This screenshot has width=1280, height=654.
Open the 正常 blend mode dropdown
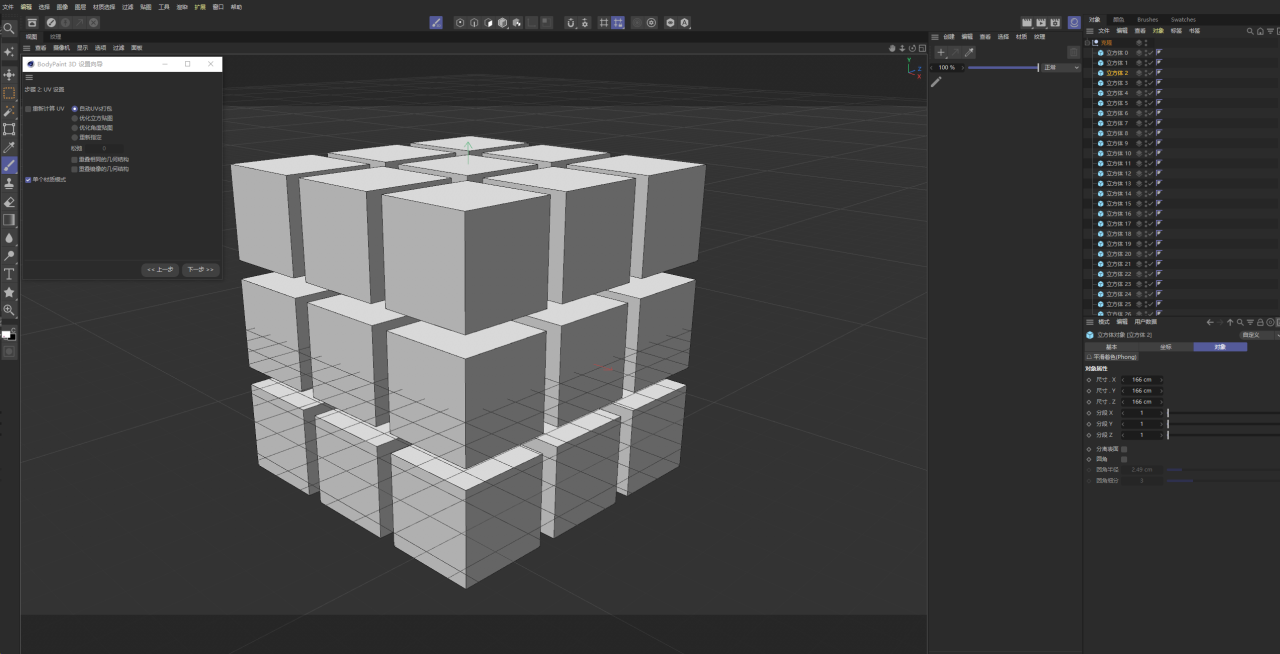click(1061, 68)
